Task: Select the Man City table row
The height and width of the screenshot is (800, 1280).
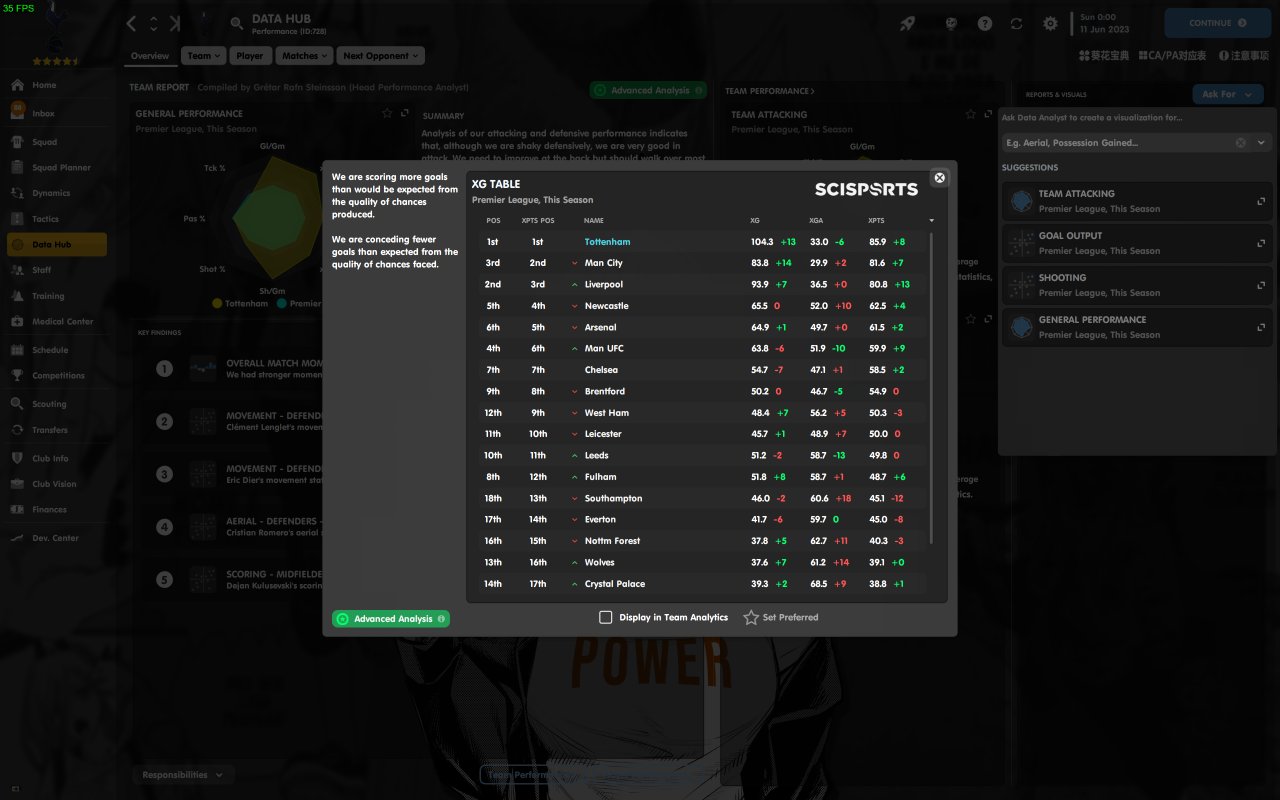Action: (x=702, y=263)
